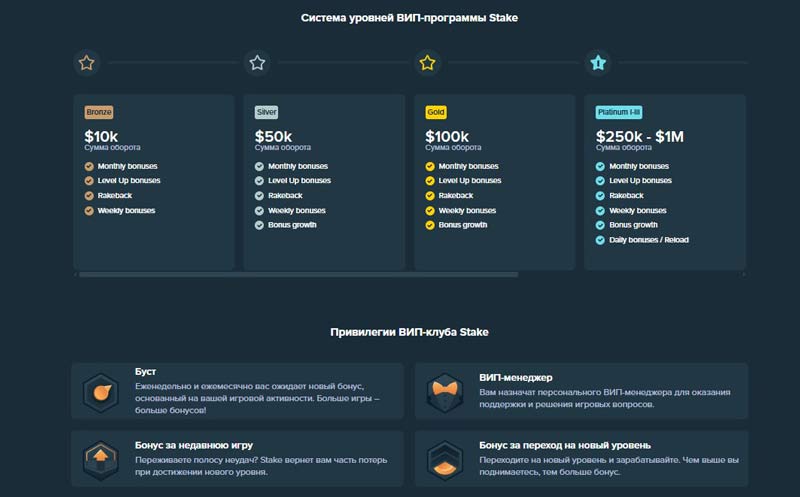Click the Gold tier star icon
800x497 pixels.
[427, 63]
